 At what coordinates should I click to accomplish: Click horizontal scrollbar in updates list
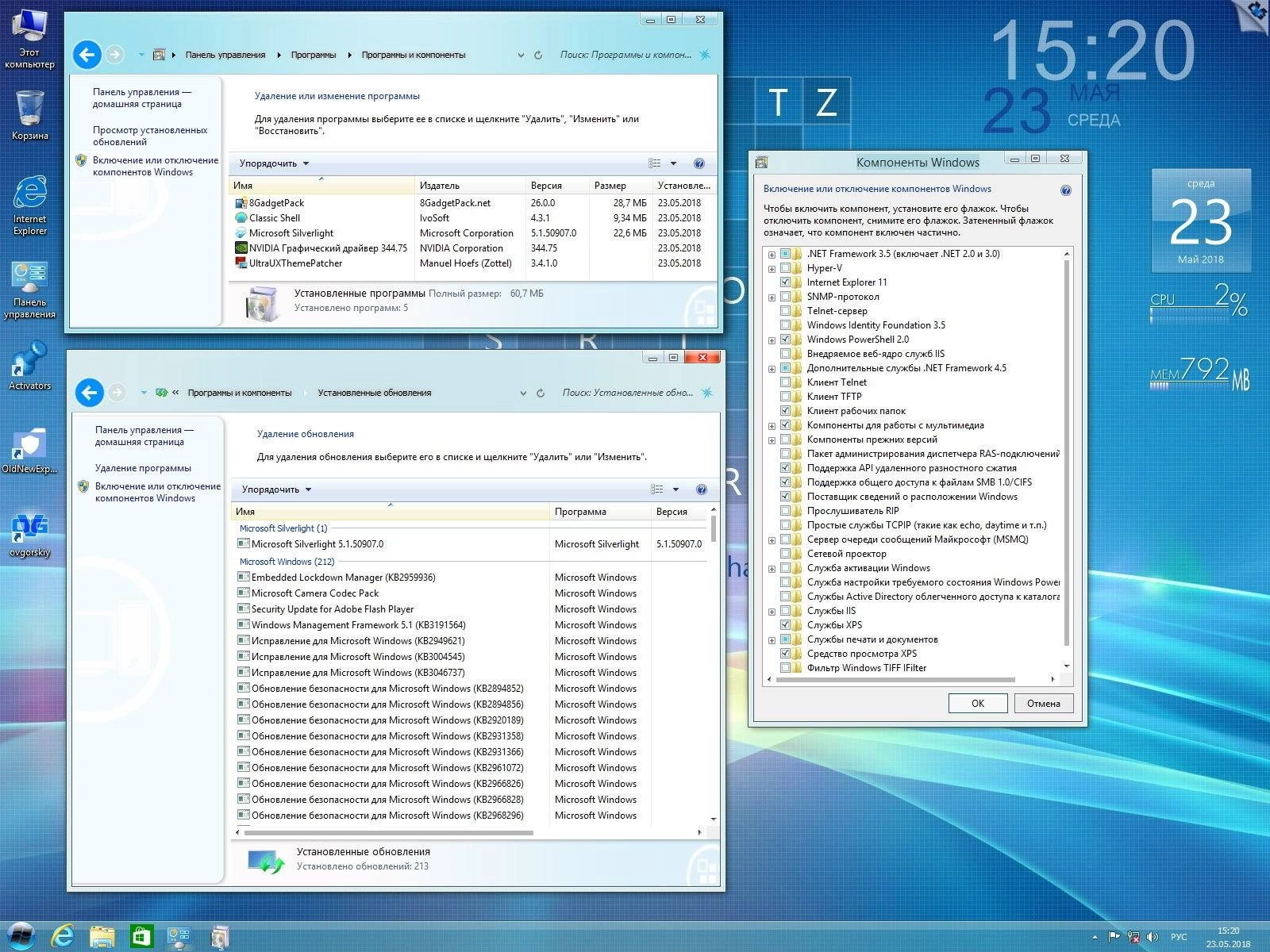389,832
